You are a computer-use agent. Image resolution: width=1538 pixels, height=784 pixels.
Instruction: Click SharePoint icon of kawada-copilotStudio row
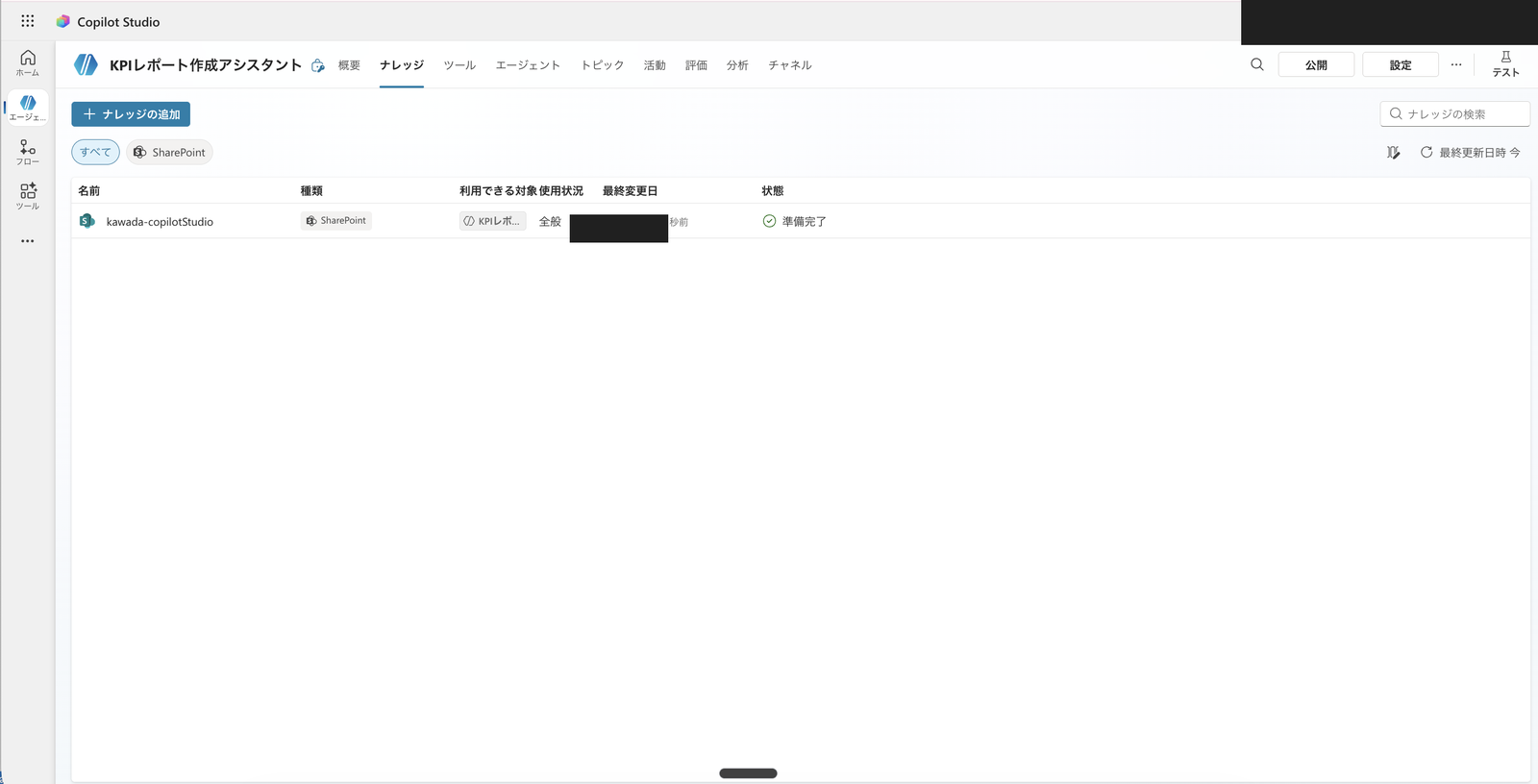87,221
